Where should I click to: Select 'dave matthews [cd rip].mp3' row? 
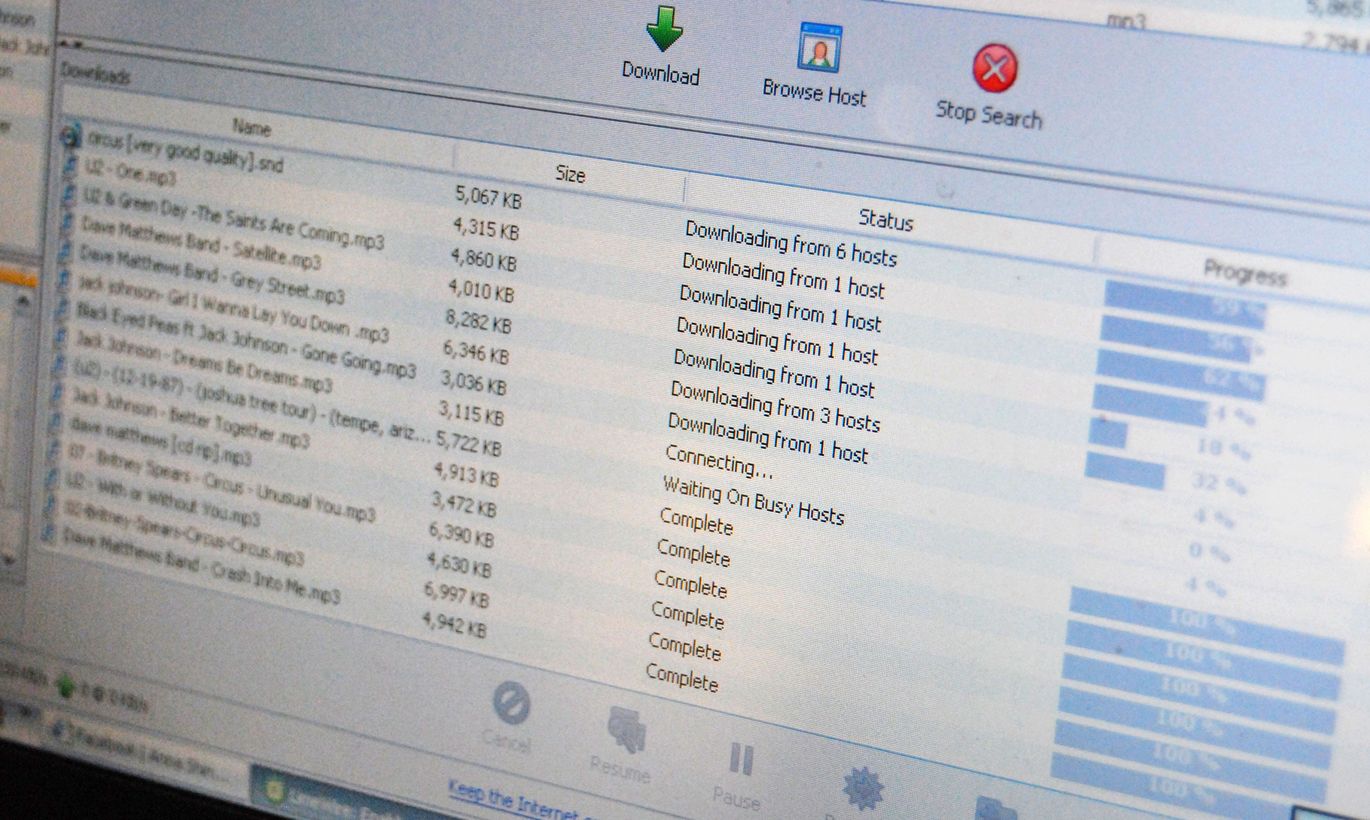point(159,440)
